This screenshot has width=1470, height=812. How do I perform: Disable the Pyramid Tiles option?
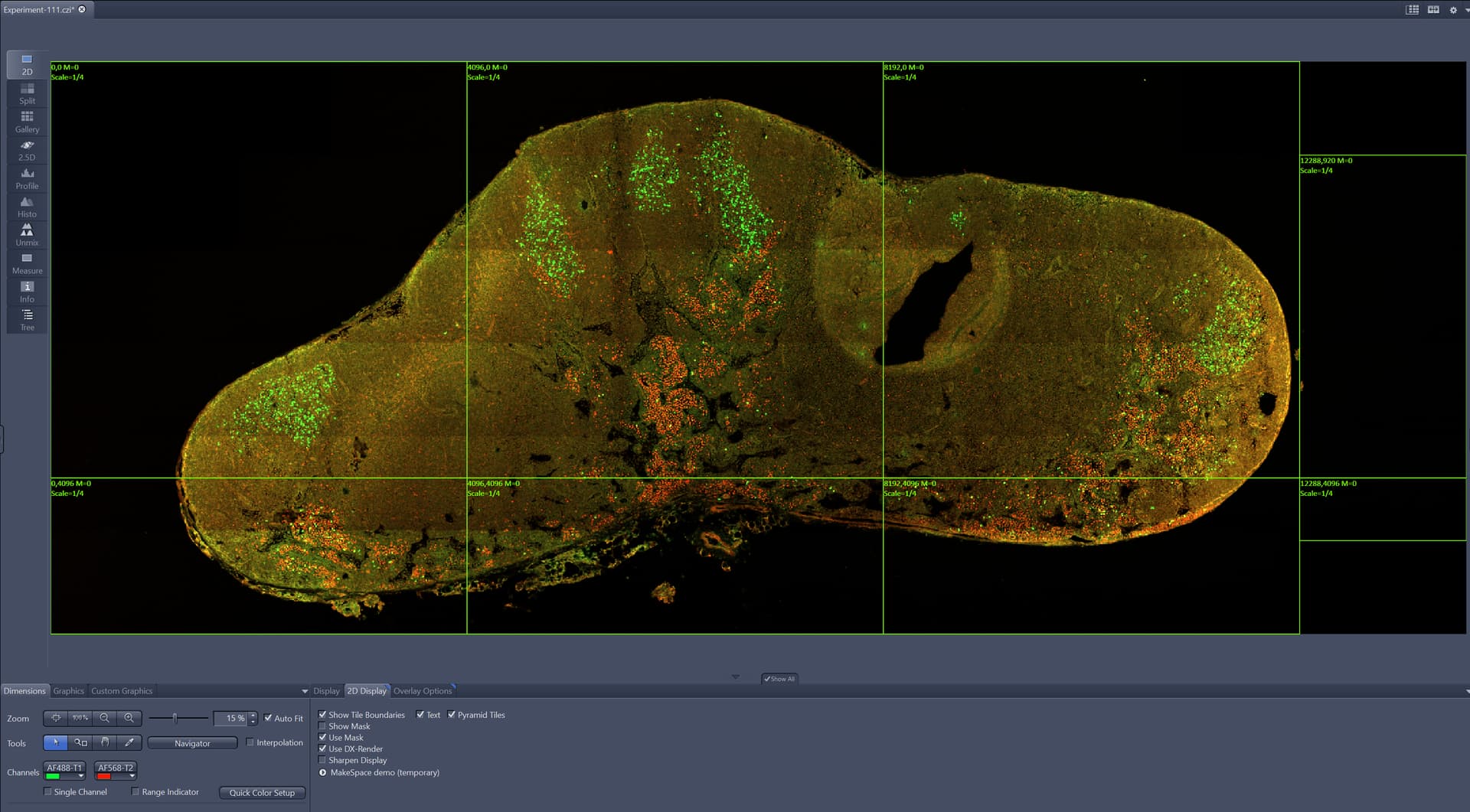coord(451,714)
